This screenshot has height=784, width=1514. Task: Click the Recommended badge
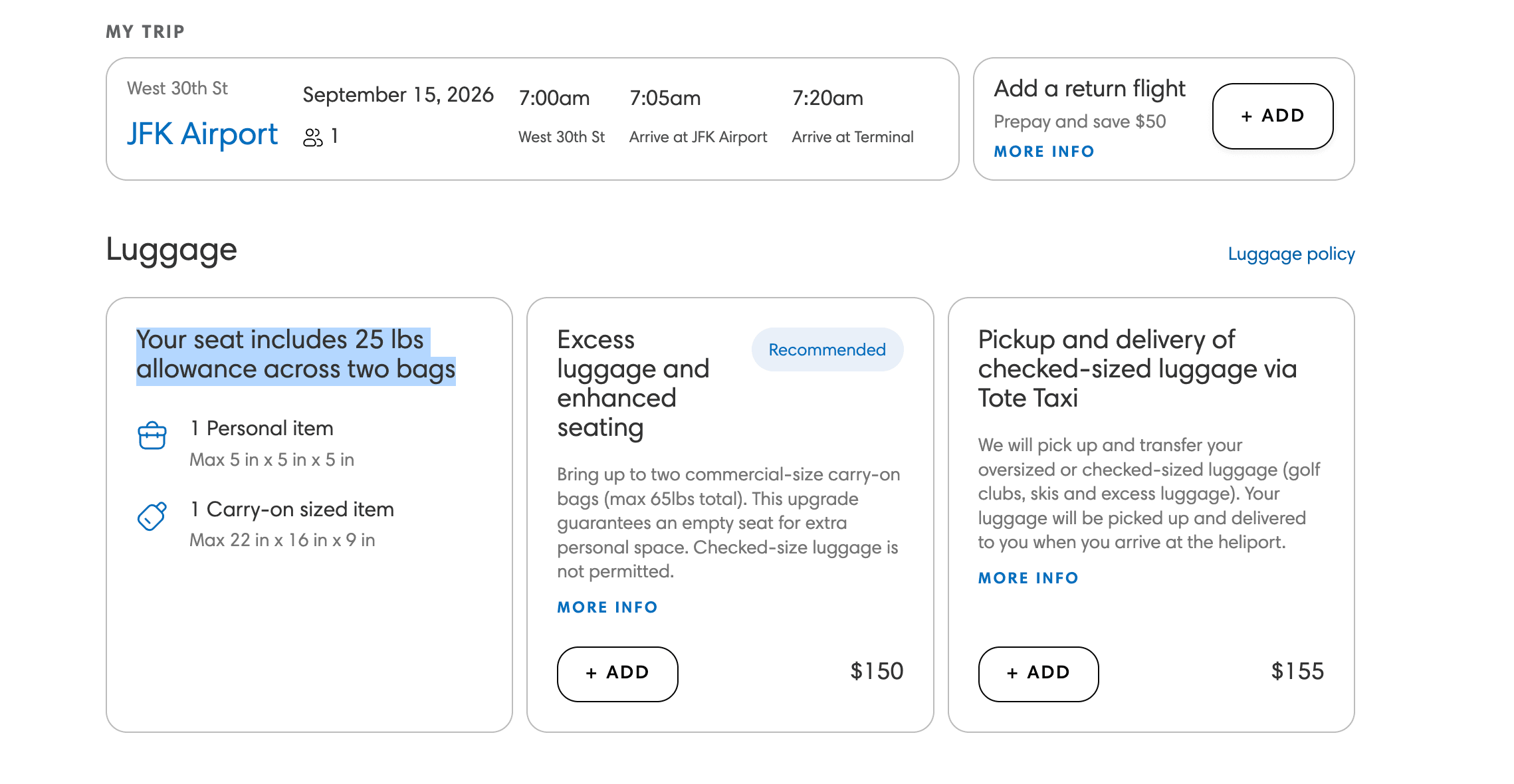pos(827,349)
